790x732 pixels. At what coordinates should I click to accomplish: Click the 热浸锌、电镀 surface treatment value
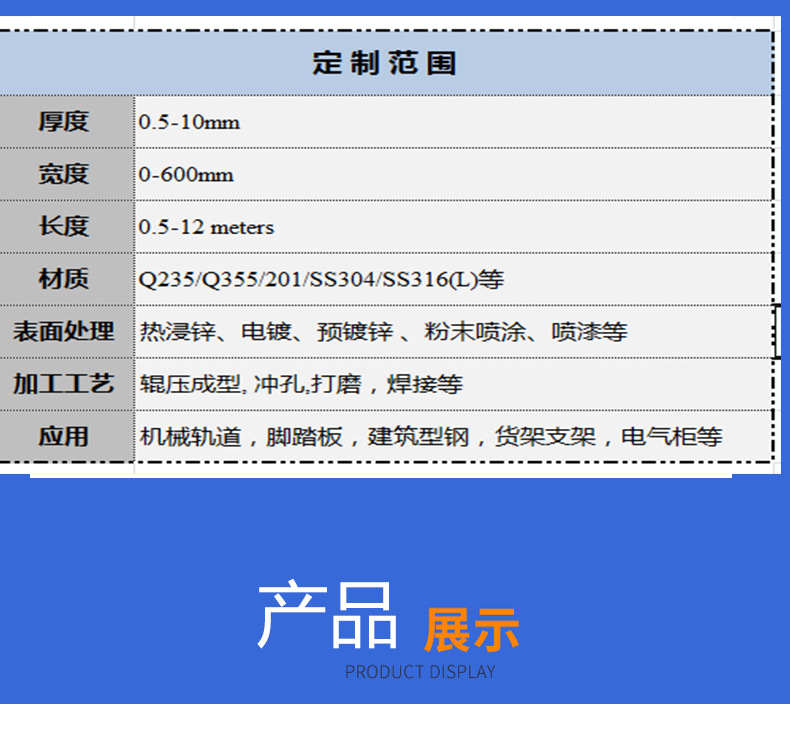coord(383,332)
